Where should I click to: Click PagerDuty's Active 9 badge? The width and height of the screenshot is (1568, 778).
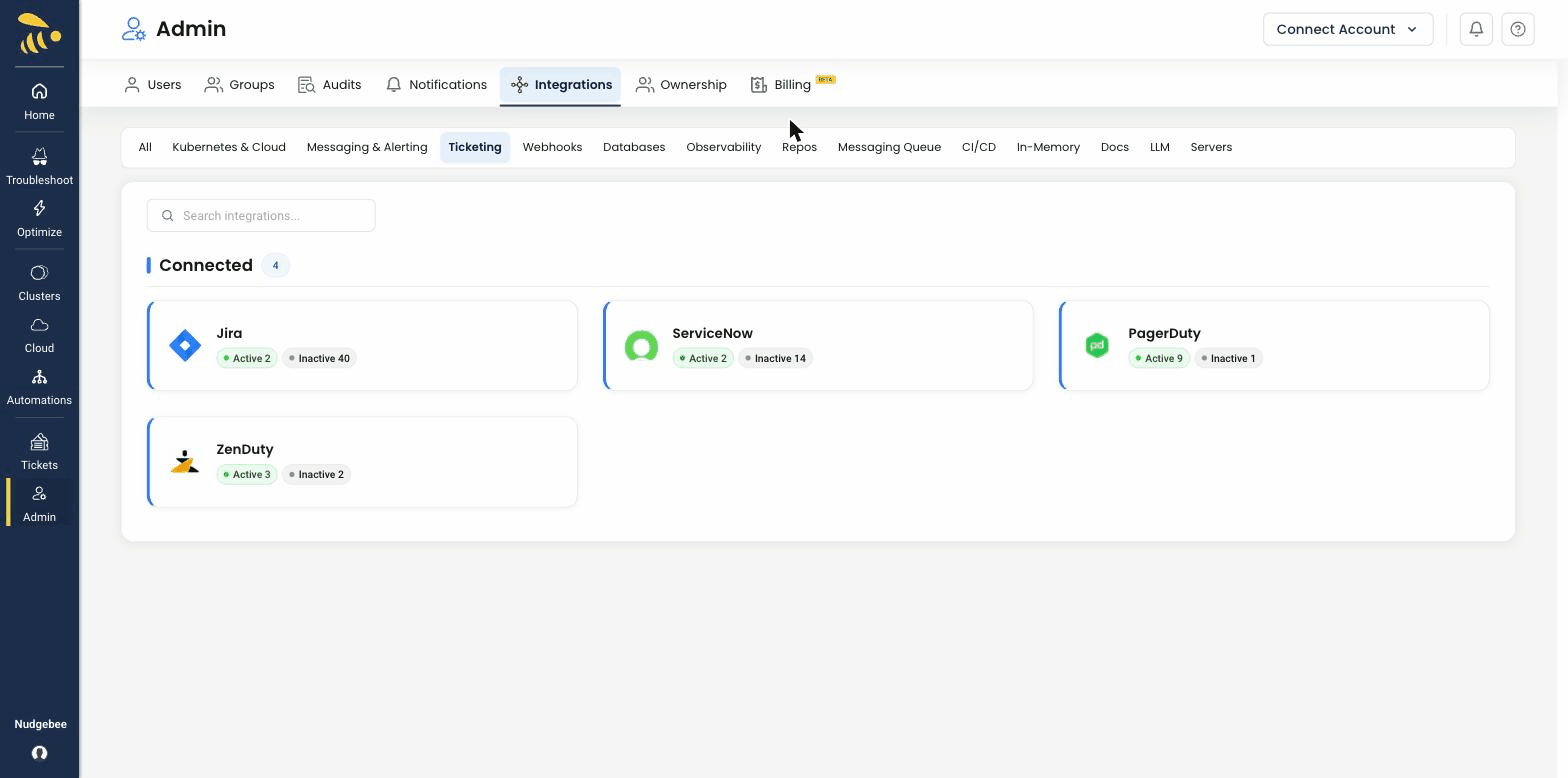(x=1159, y=358)
